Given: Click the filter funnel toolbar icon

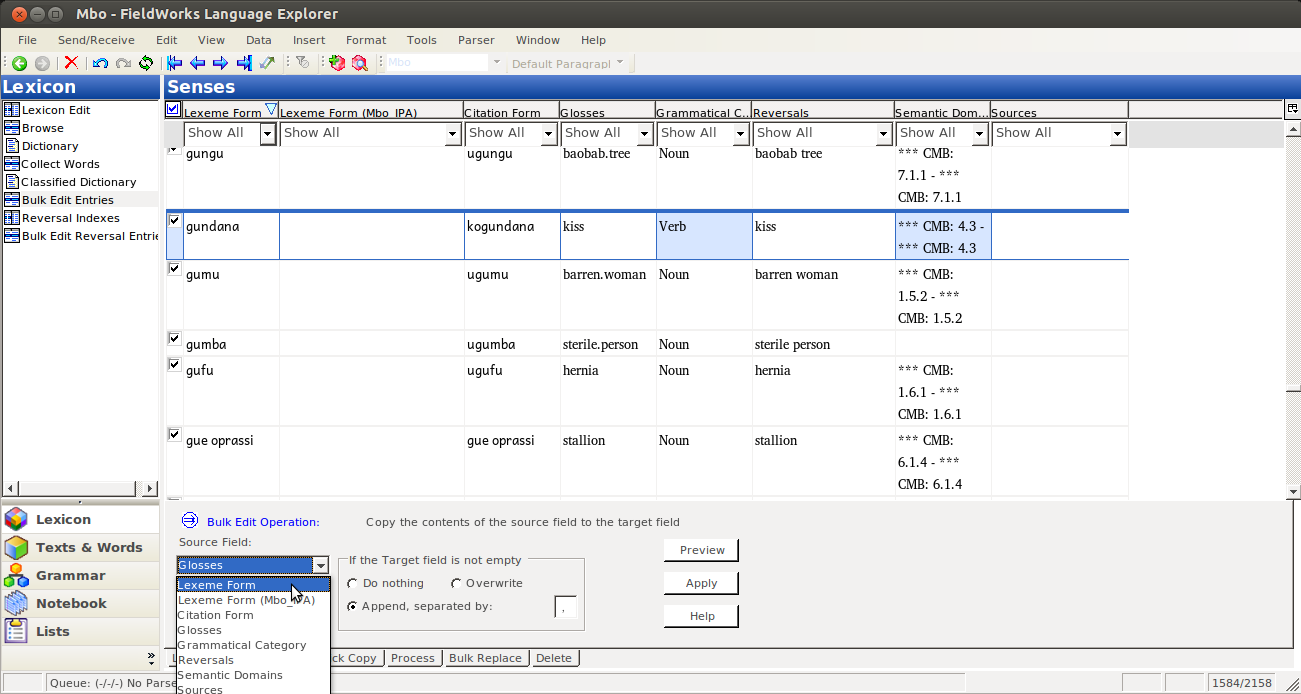Looking at the screenshot, I should [x=302, y=63].
